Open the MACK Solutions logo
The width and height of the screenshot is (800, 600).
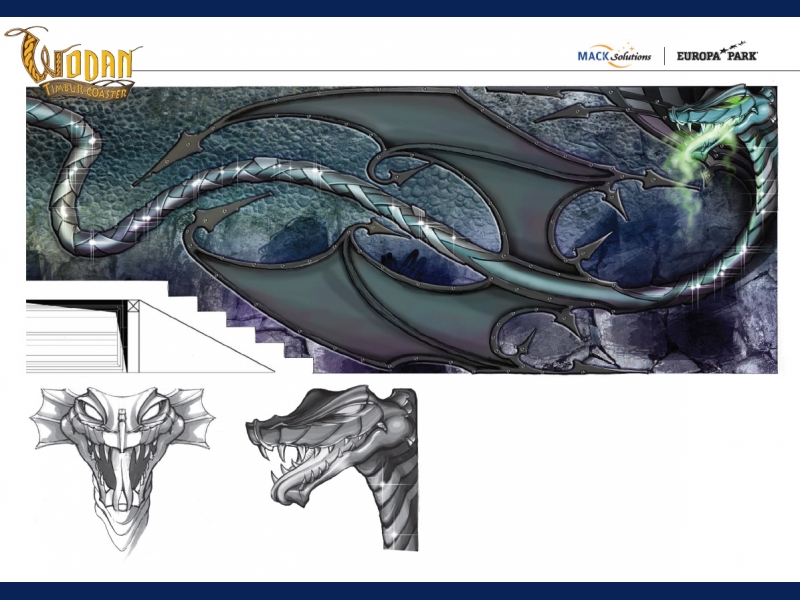click(x=614, y=56)
